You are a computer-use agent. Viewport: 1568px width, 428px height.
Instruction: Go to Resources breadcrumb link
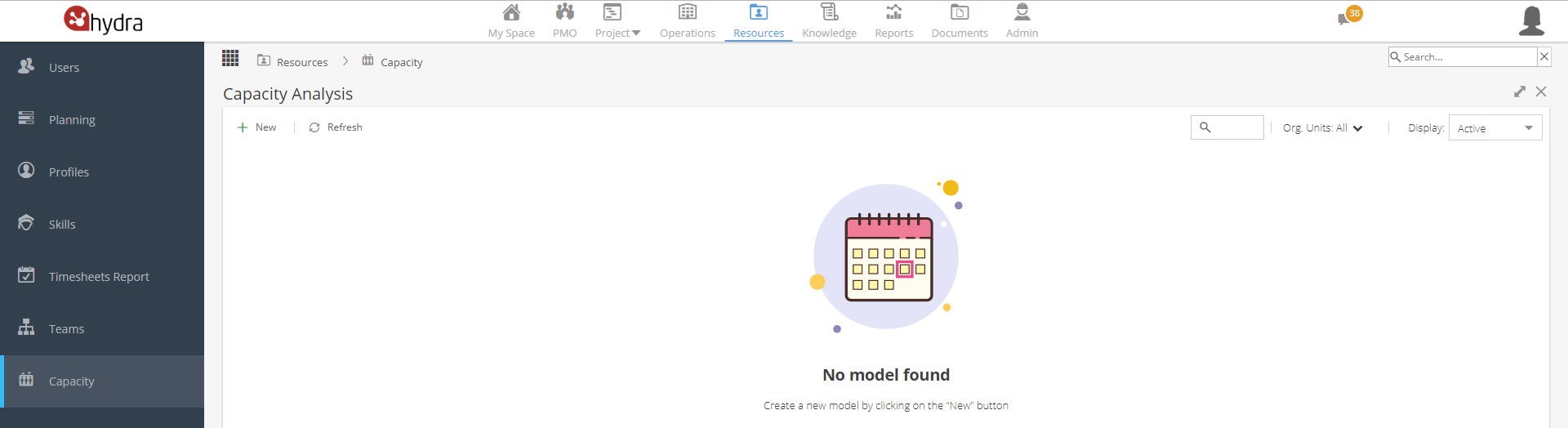pyautogui.click(x=302, y=62)
